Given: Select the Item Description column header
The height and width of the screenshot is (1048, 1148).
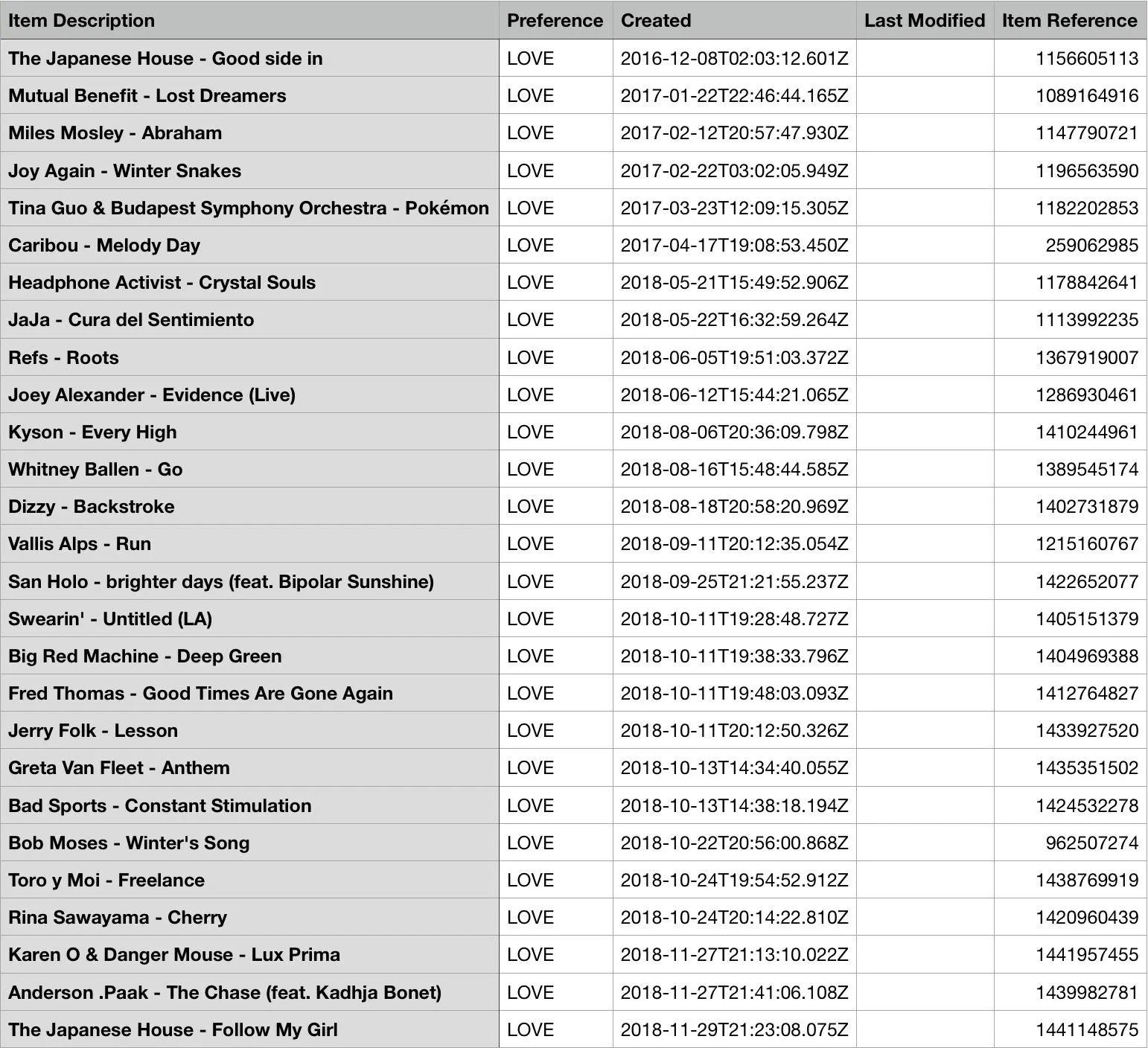Looking at the screenshot, I should pyautogui.click(x=249, y=20).
